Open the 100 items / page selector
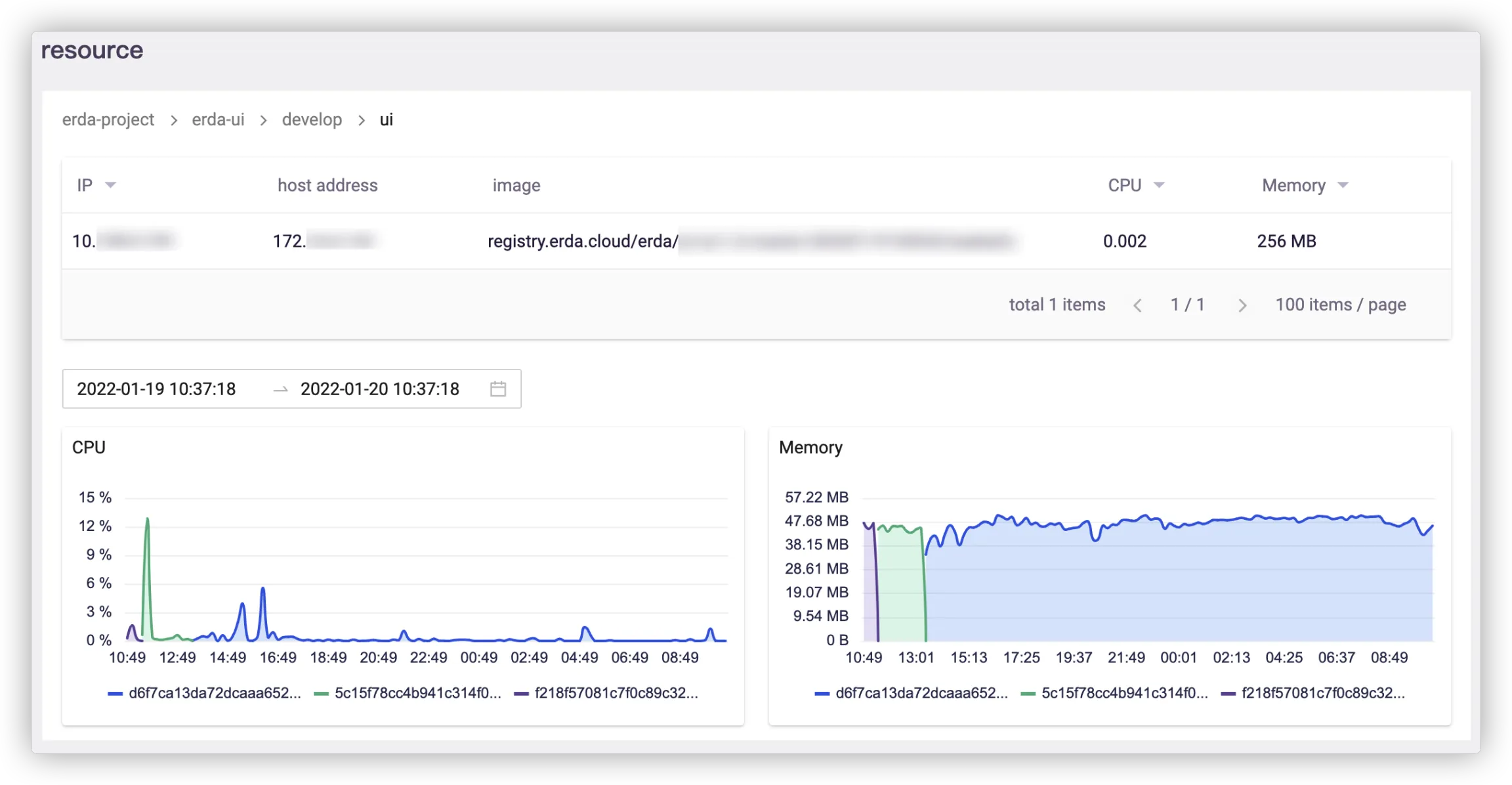The height and width of the screenshot is (785, 1512). tap(1340, 305)
